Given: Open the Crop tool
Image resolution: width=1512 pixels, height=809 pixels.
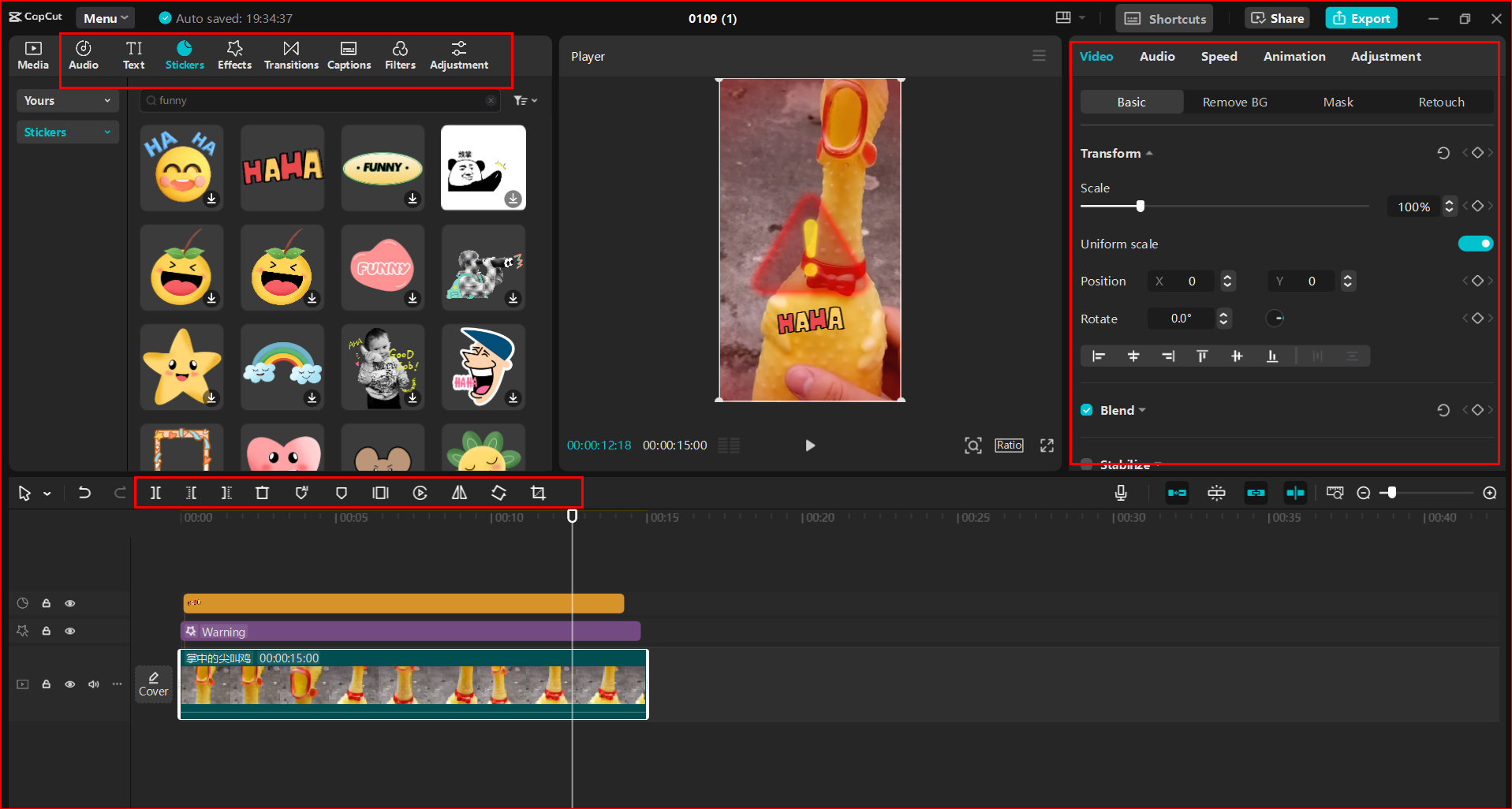Looking at the screenshot, I should coord(538,492).
